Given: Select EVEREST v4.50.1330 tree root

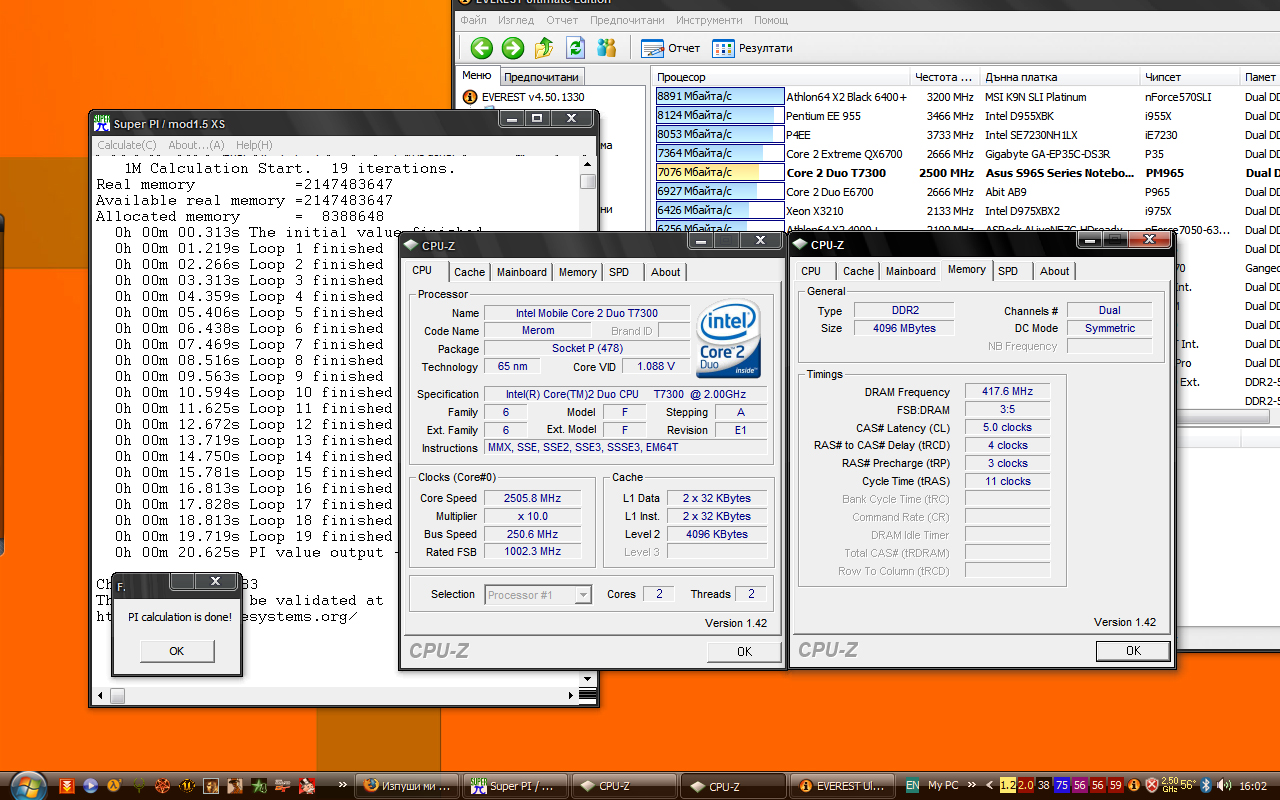Looking at the screenshot, I should [524, 97].
